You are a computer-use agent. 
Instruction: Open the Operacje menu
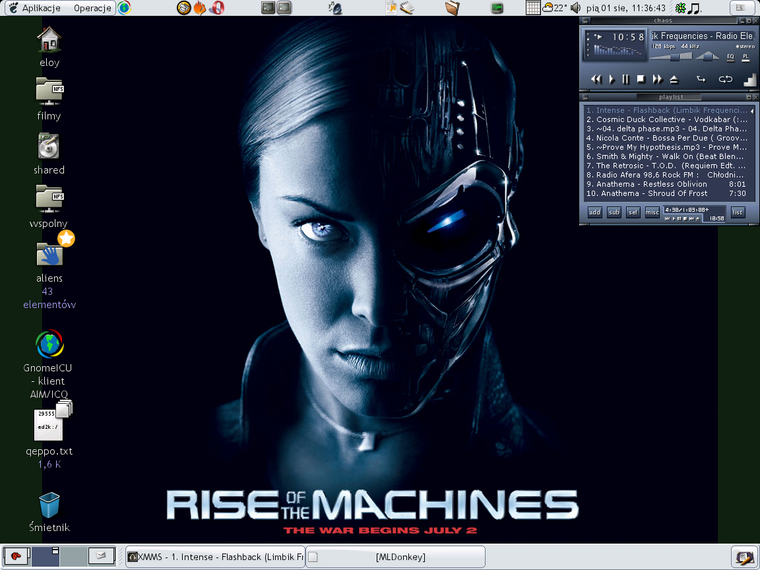pyautogui.click(x=92, y=8)
